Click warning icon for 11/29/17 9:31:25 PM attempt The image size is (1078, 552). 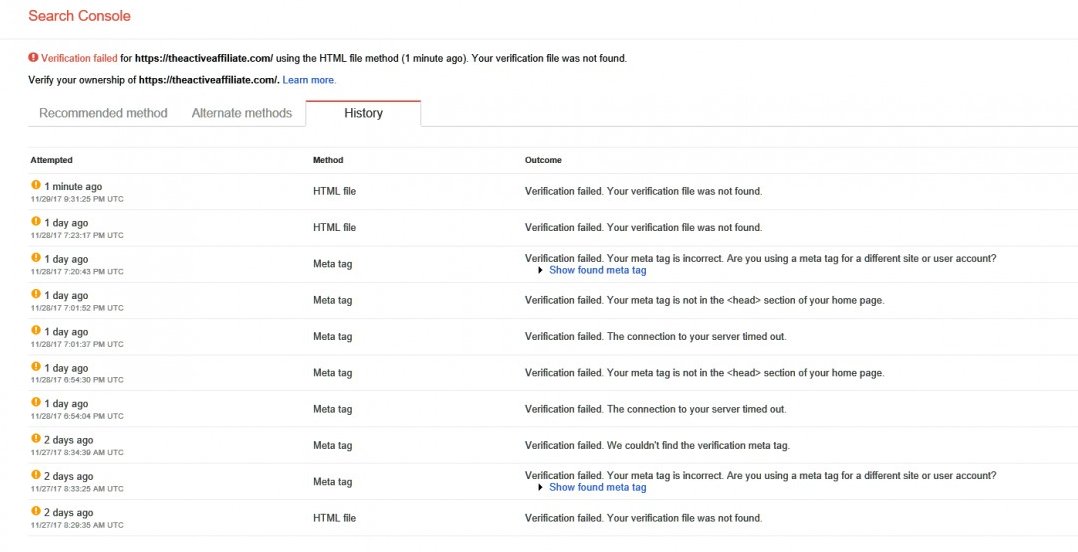pyautogui.click(x=36, y=185)
